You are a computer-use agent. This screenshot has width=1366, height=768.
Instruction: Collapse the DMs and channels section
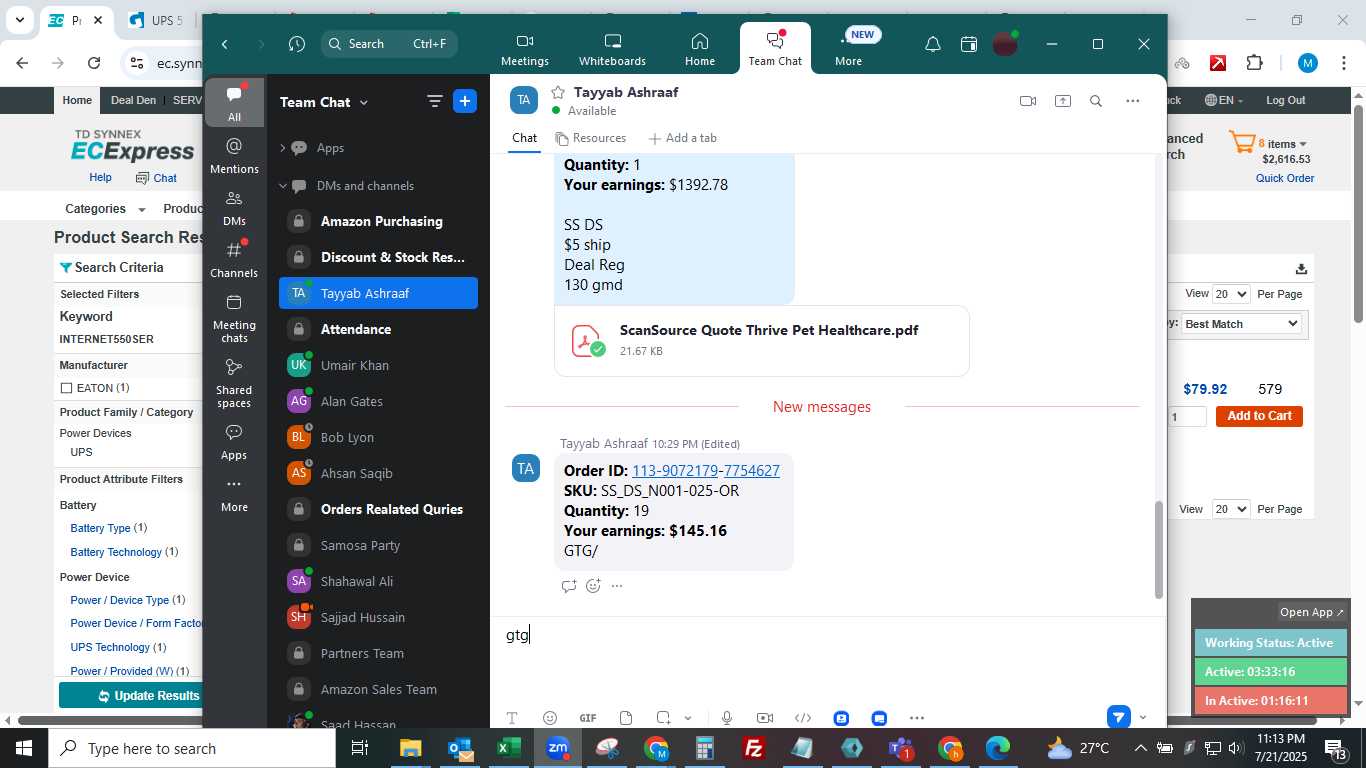pyautogui.click(x=283, y=186)
